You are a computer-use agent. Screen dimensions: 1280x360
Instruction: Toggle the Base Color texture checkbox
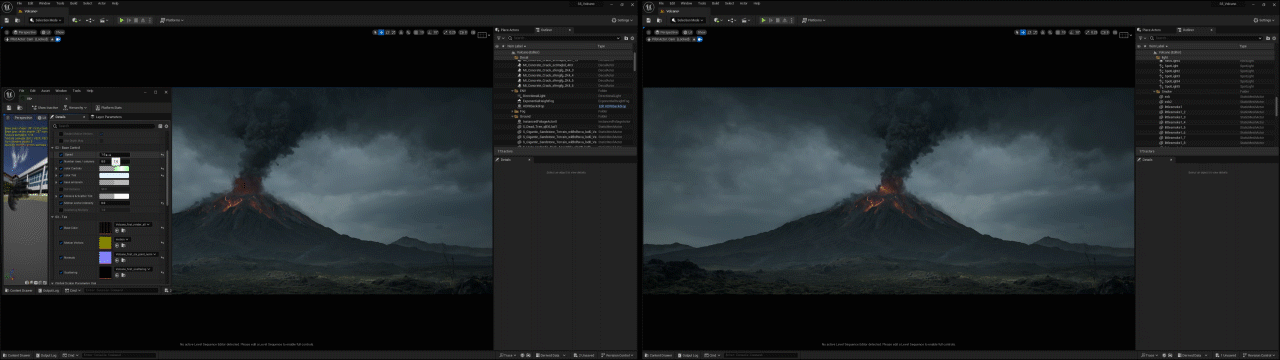pyautogui.click(x=60, y=228)
